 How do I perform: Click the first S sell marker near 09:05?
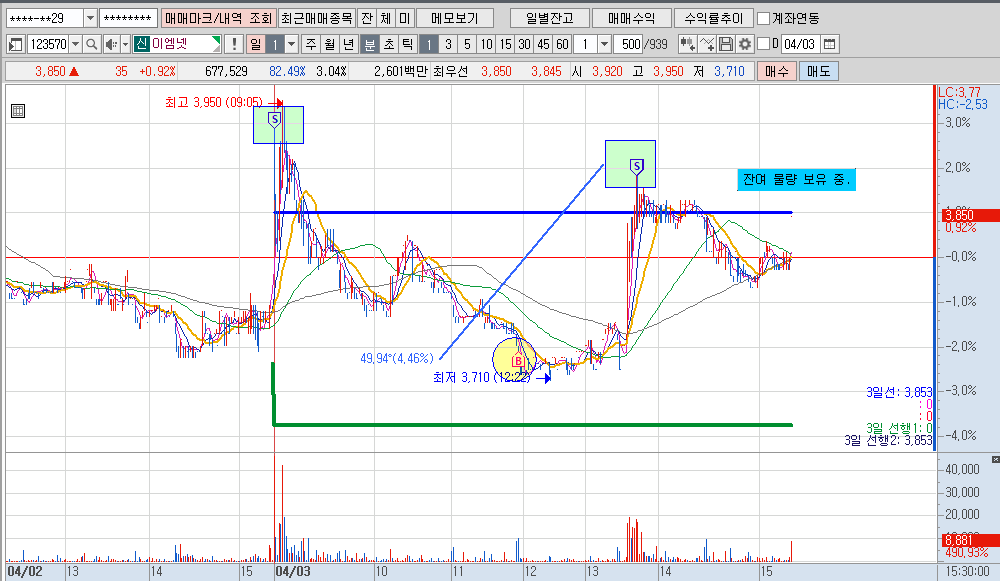tap(274, 119)
